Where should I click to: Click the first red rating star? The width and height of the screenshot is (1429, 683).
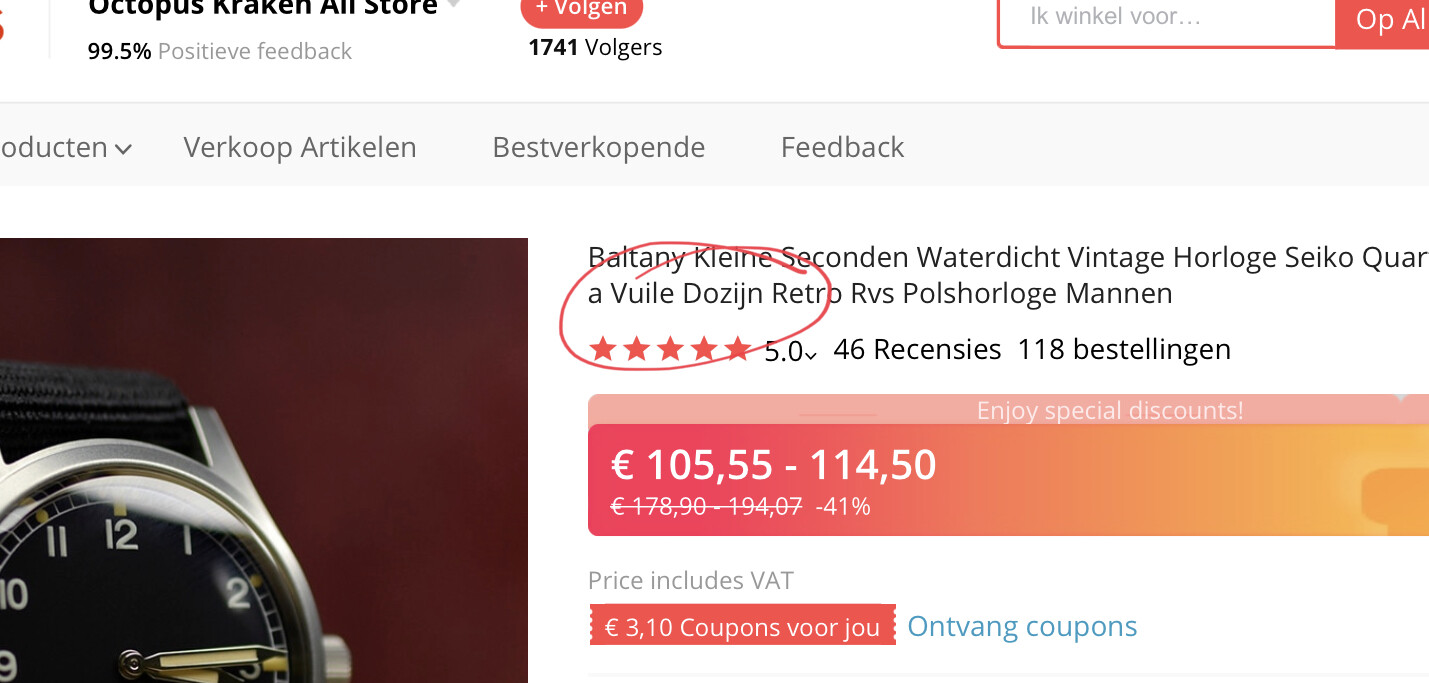[602, 349]
